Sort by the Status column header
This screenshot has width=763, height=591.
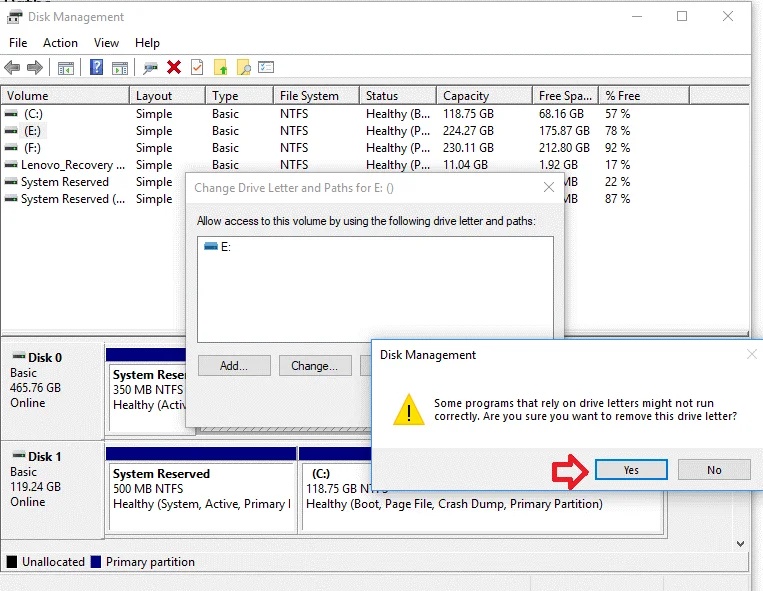point(398,96)
